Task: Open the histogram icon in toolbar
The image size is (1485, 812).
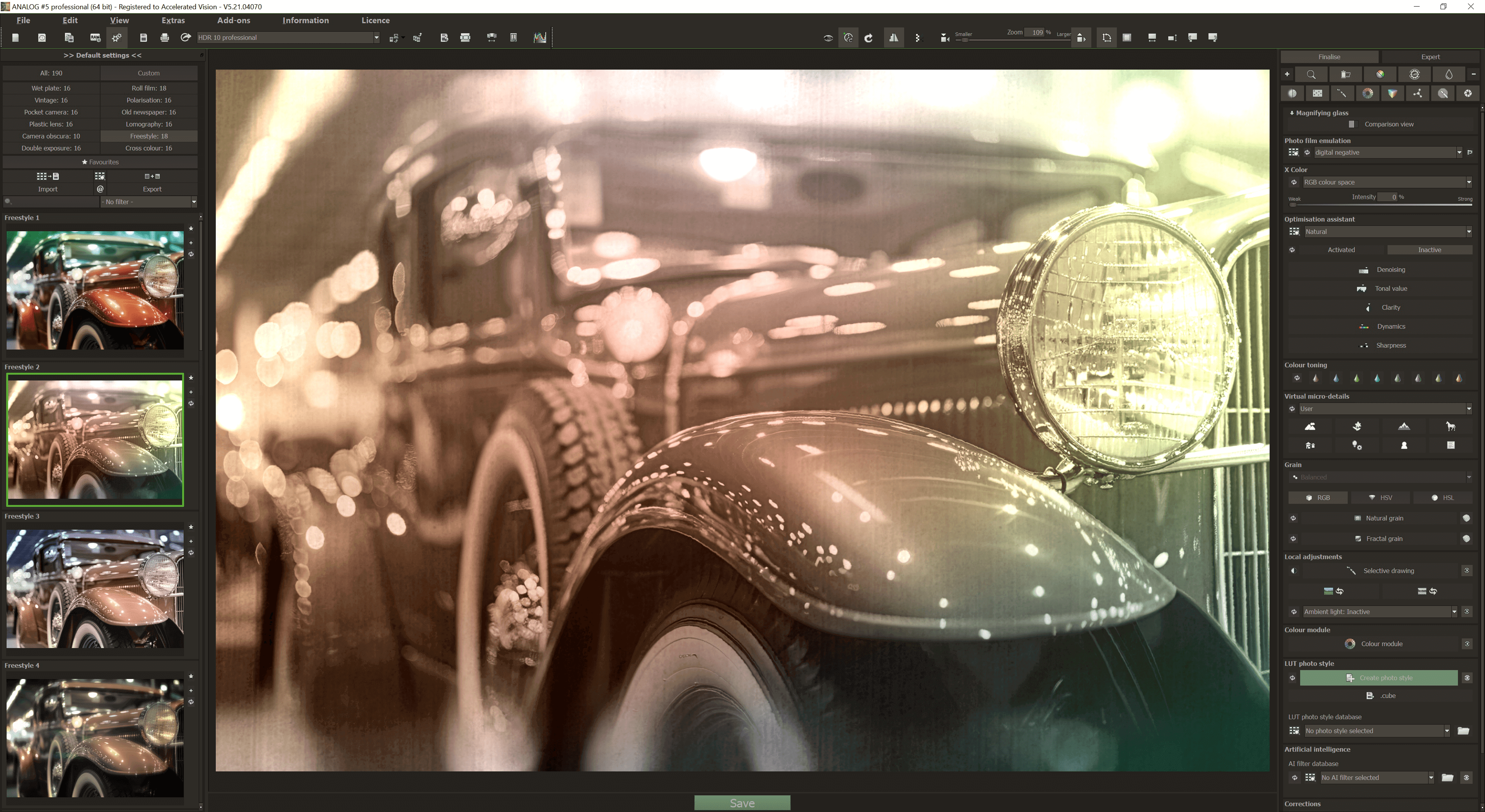Action: click(x=539, y=38)
